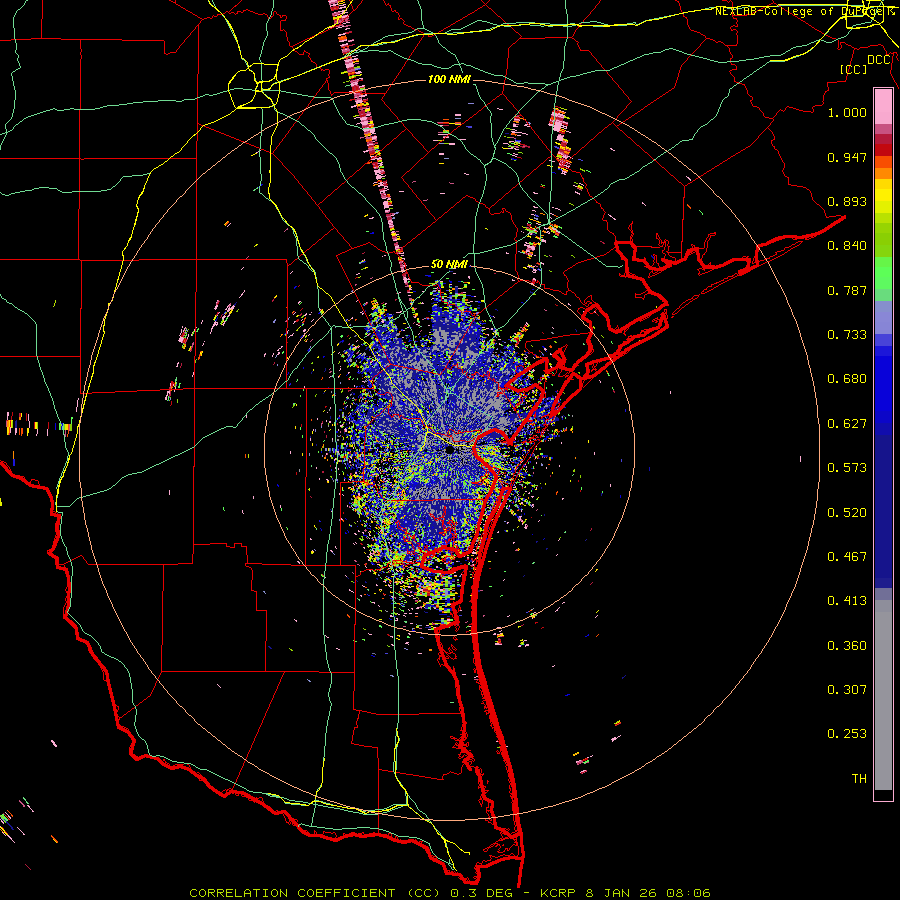Click the KCRP radar site black dot
Viewport: 900px width, 900px height.
click(450, 450)
